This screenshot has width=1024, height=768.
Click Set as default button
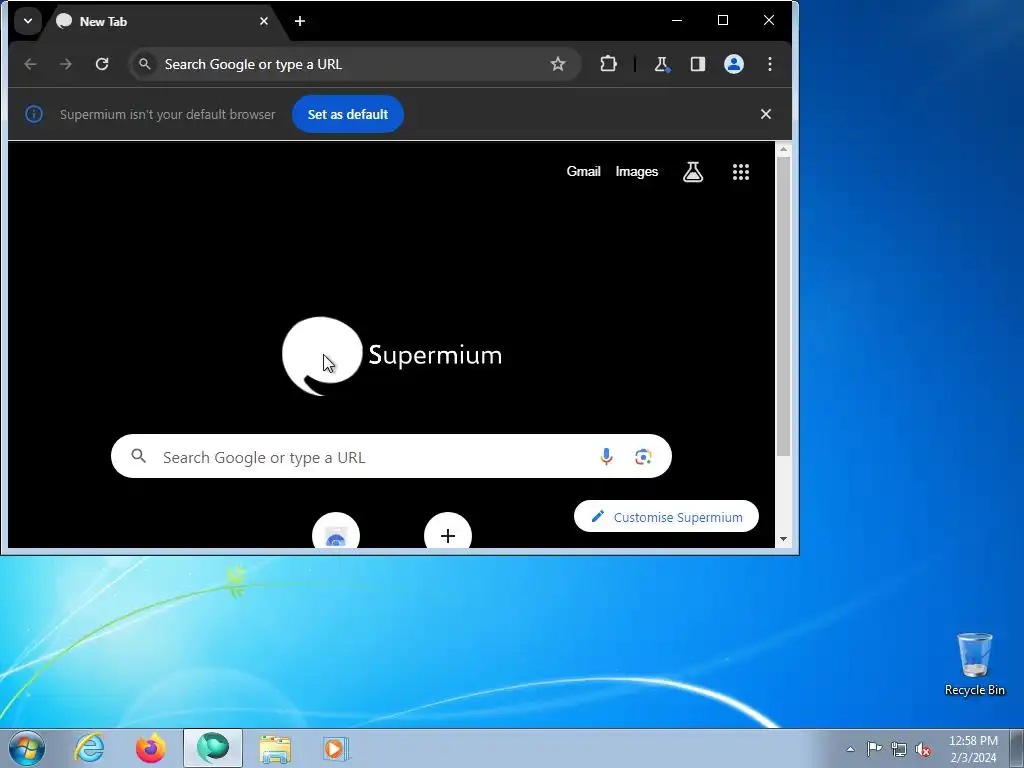(347, 114)
